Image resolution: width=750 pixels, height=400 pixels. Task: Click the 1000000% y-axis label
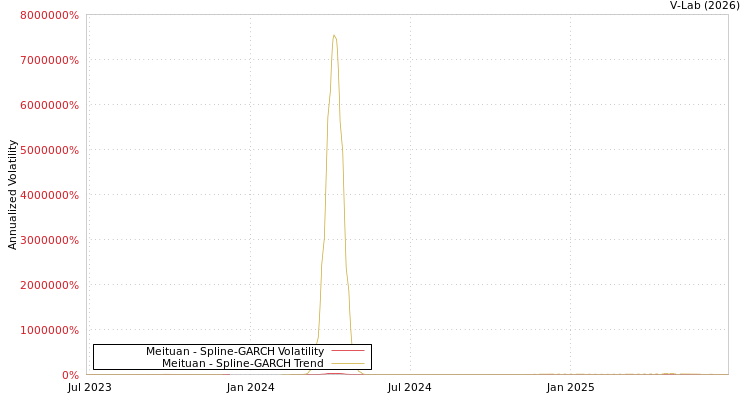(49, 330)
